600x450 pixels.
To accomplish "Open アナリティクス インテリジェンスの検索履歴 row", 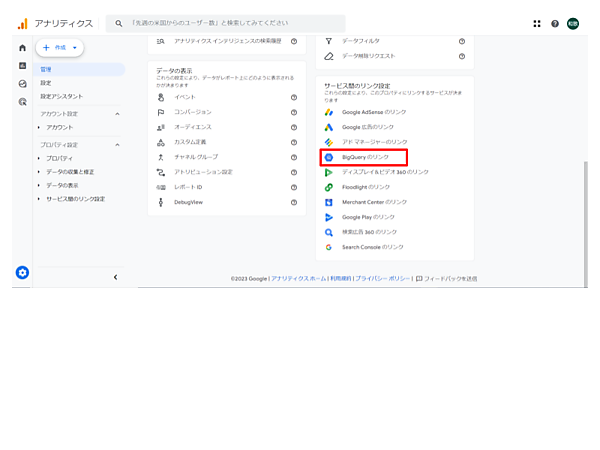I will coord(227,41).
